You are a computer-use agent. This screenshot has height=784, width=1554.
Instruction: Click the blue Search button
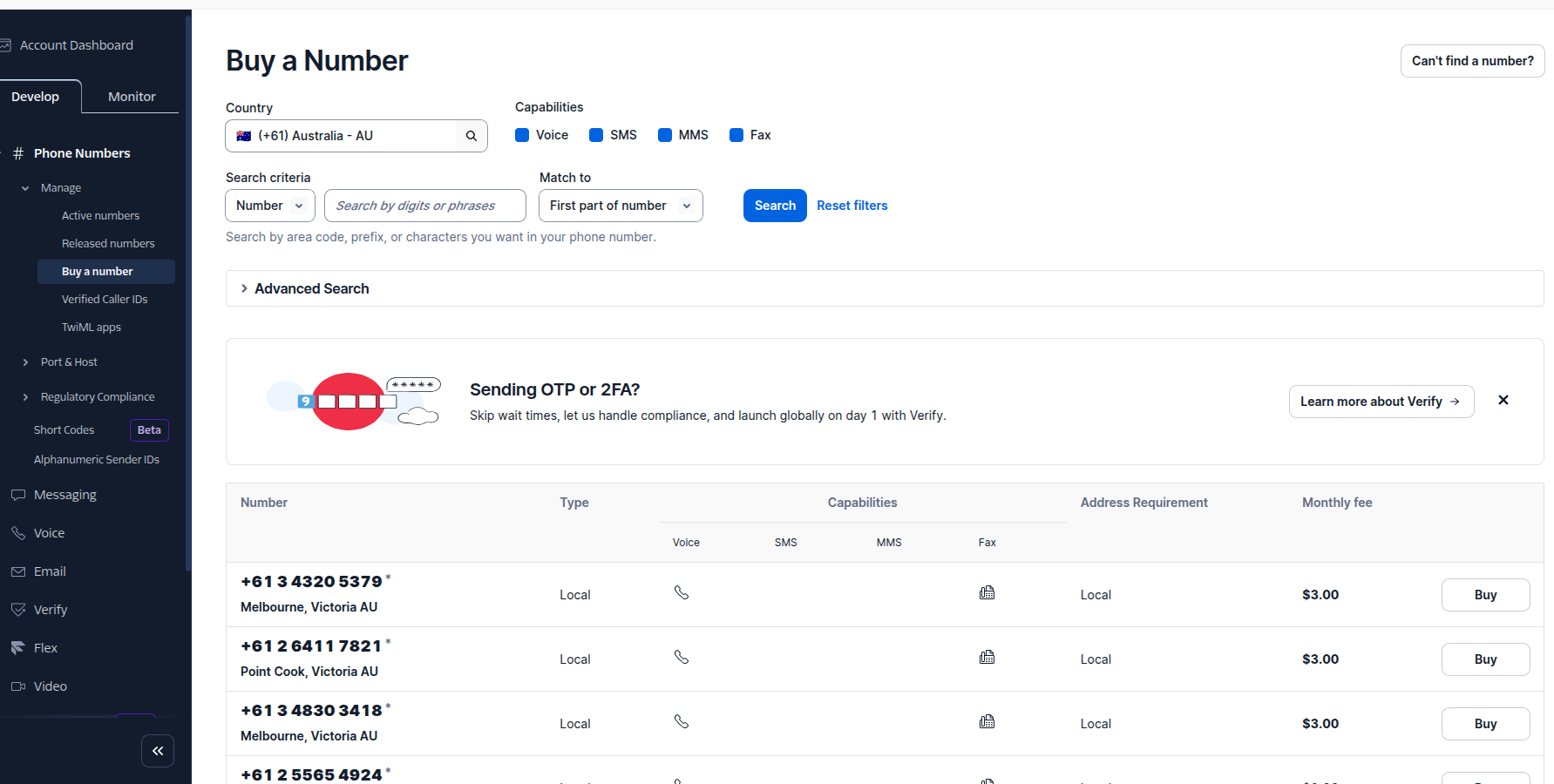(775, 206)
